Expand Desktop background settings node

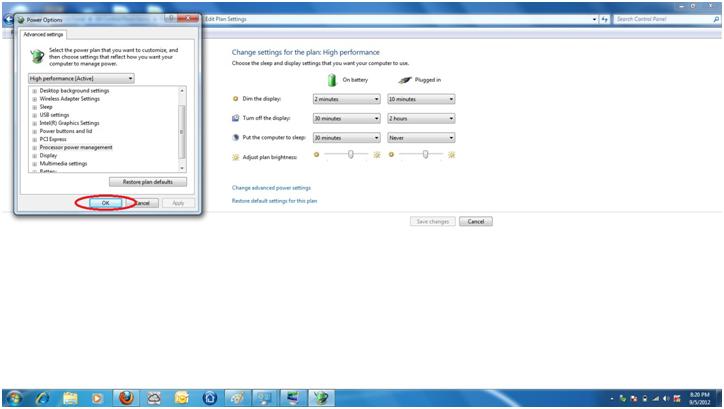coord(34,91)
